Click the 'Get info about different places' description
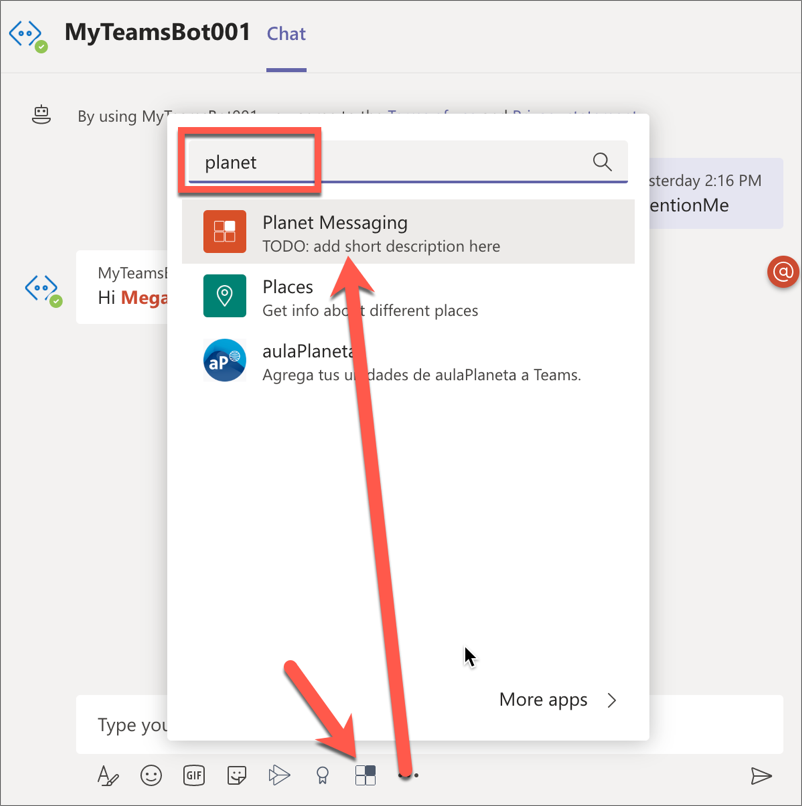The width and height of the screenshot is (802, 806). pyautogui.click(x=370, y=310)
